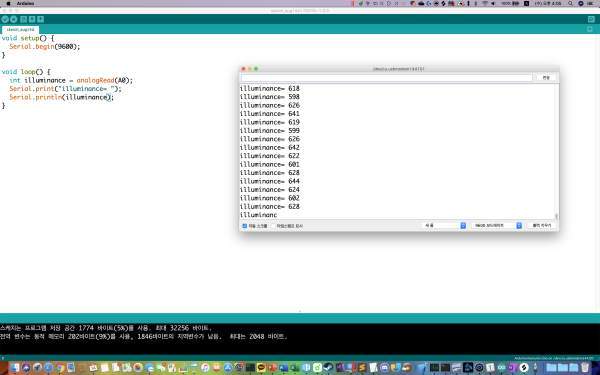Click the menu bar date and clock
The height and width of the screenshot is (375, 600).
[548, 3]
